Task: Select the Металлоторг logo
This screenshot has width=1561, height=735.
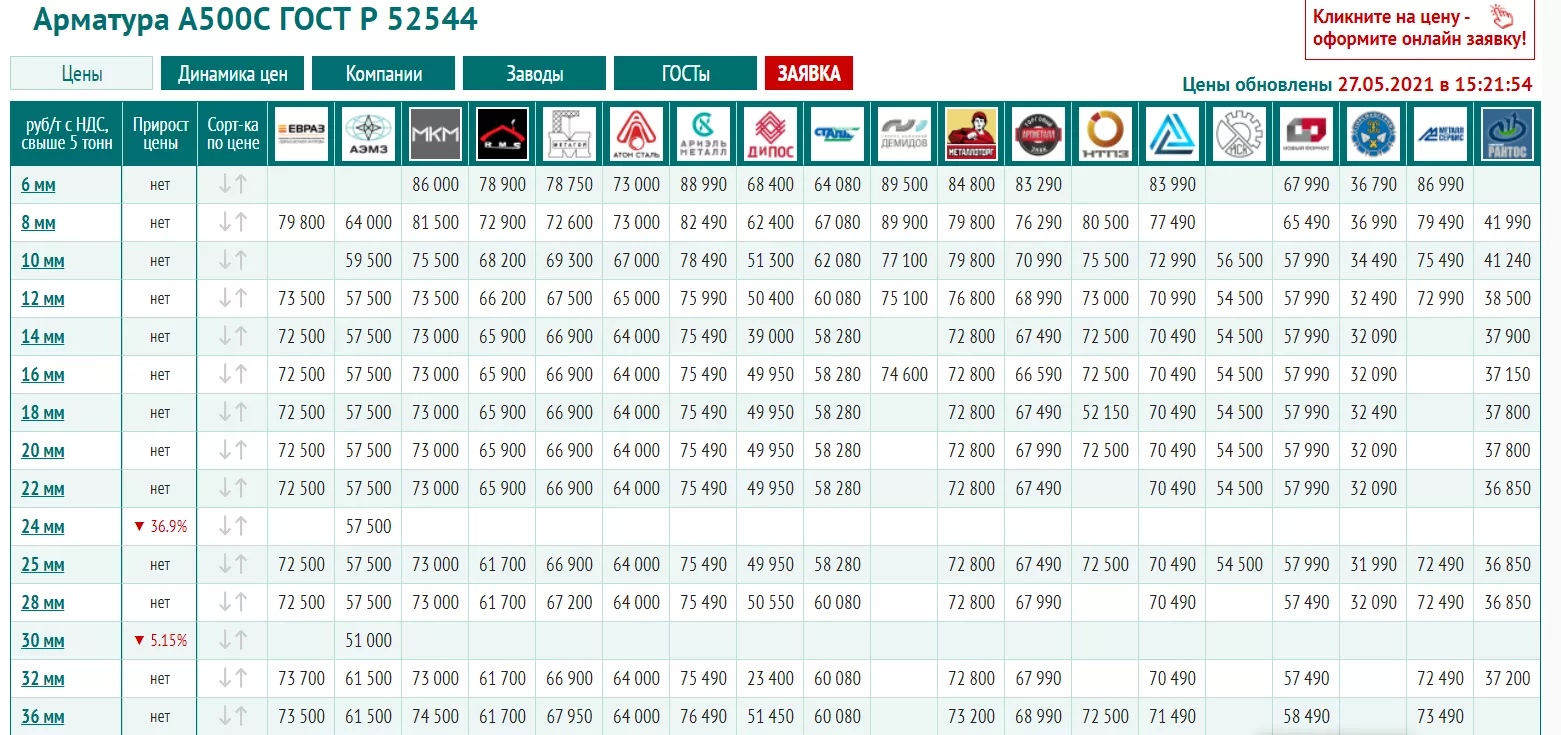Action: coord(971,133)
